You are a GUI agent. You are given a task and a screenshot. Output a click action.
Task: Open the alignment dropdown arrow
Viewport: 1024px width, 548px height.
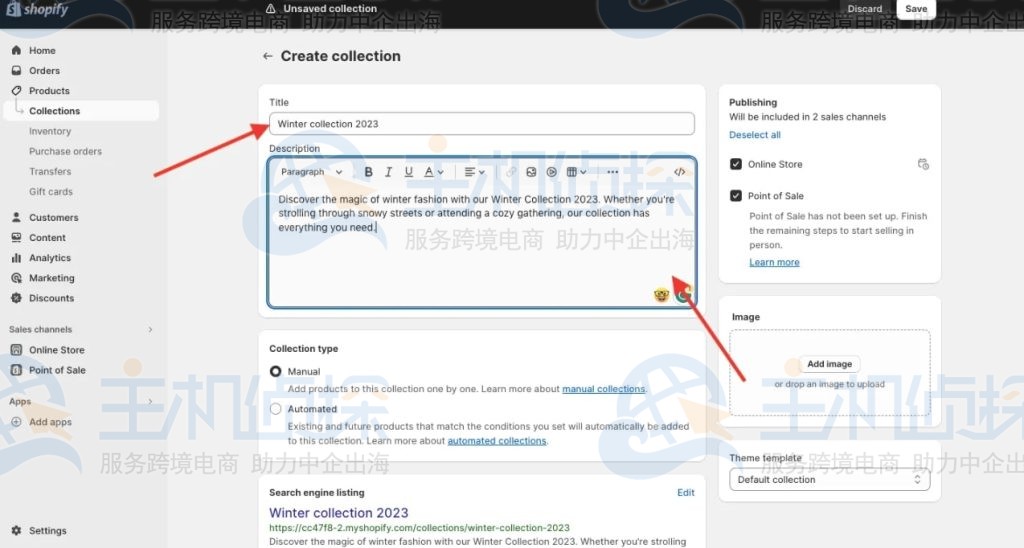(x=482, y=172)
